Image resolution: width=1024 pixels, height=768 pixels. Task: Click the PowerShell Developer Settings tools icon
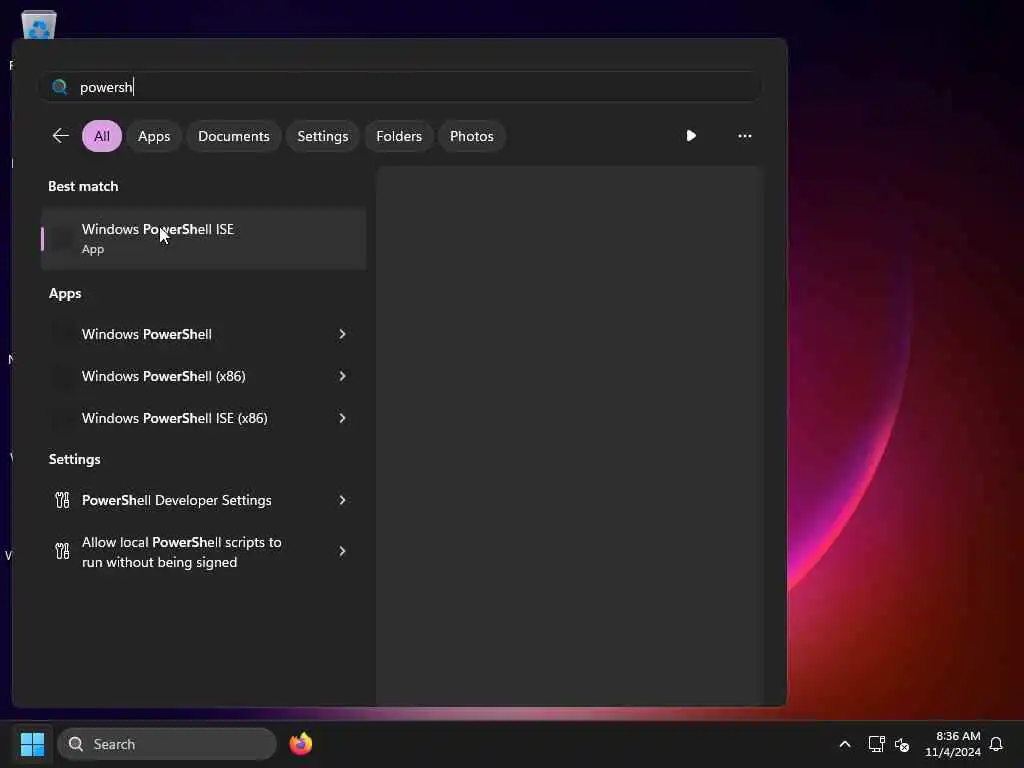pos(62,500)
